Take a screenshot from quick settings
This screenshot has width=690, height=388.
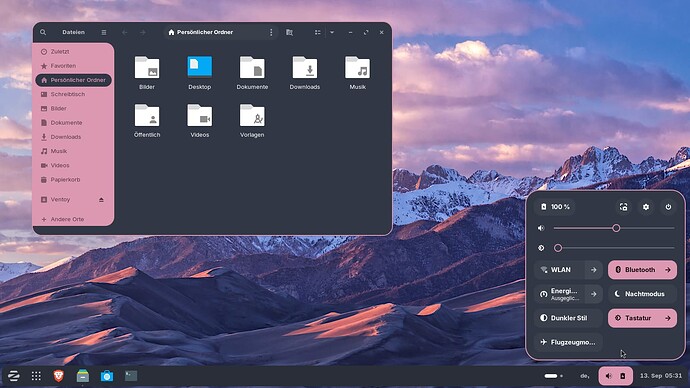coord(624,207)
